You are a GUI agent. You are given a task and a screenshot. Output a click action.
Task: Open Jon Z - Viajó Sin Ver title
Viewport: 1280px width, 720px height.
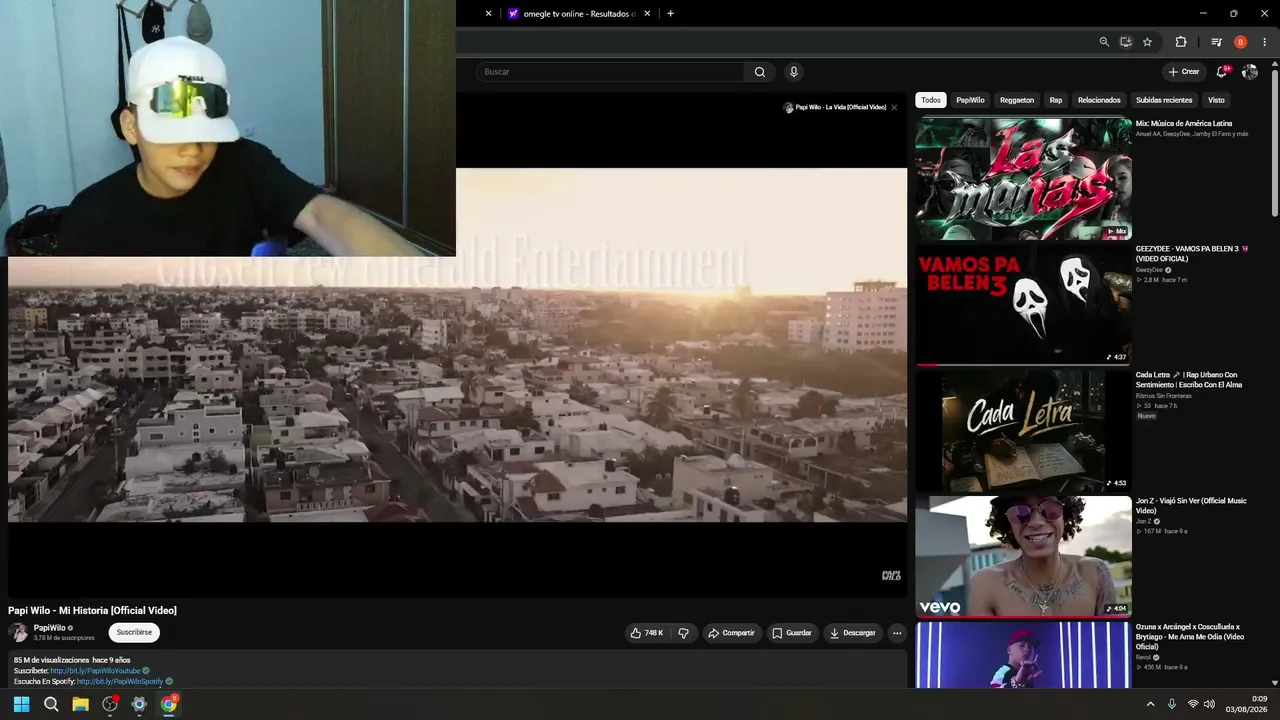[1191, 506]
